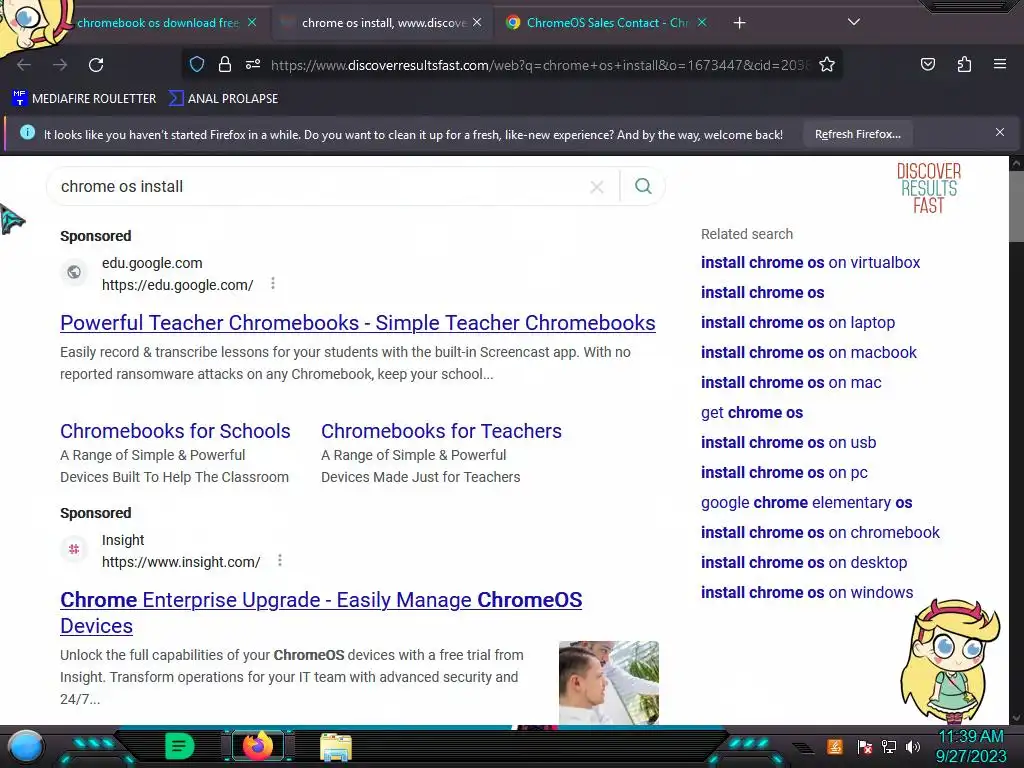Image resolution: width=1024 pixels, height=768 pixels.
Task: Open site permissions icon in address bar
Action: [x=253, y=64]
